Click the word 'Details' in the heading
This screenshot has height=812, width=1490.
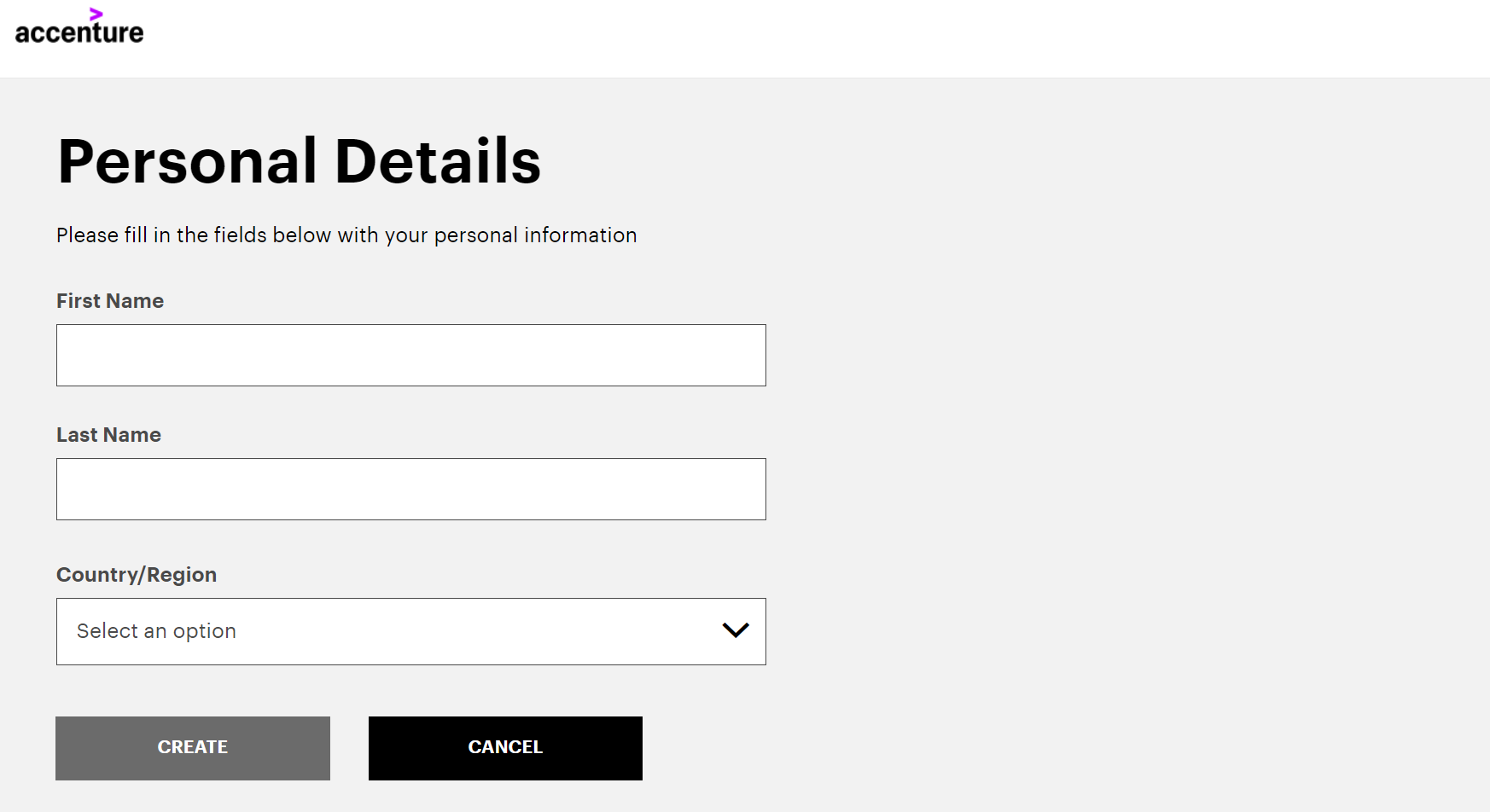[x=439, y=161]
